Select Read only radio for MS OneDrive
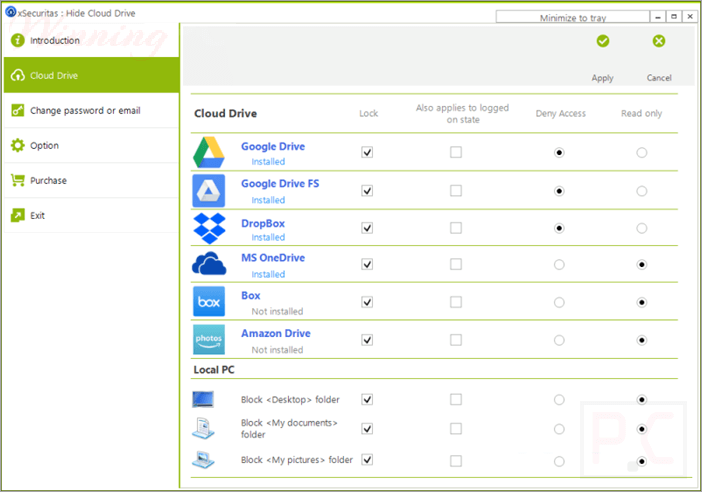This screenshot has width=702, height=492. click(x=642, y=265)
